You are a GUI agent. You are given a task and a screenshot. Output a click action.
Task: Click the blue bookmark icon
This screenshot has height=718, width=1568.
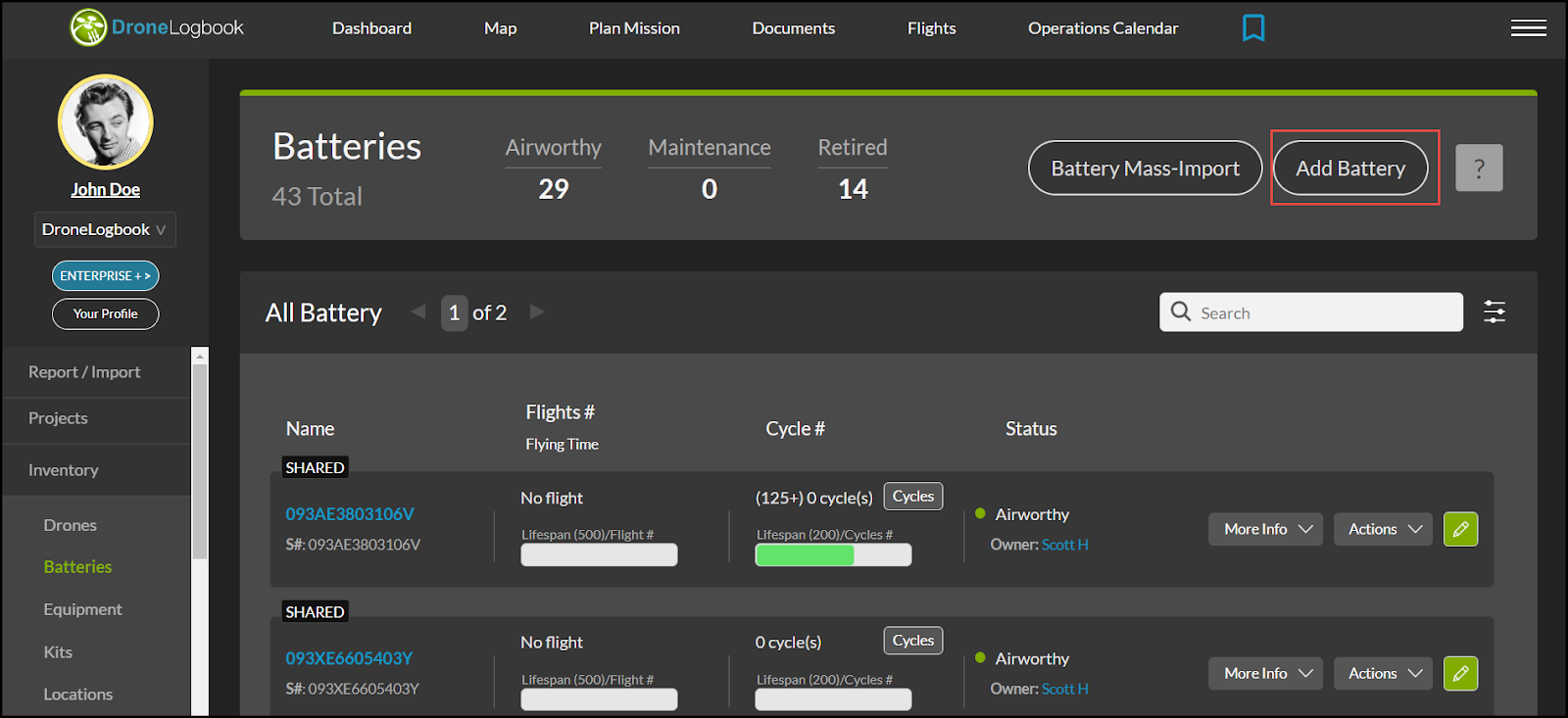click(x=1253, y=27)
